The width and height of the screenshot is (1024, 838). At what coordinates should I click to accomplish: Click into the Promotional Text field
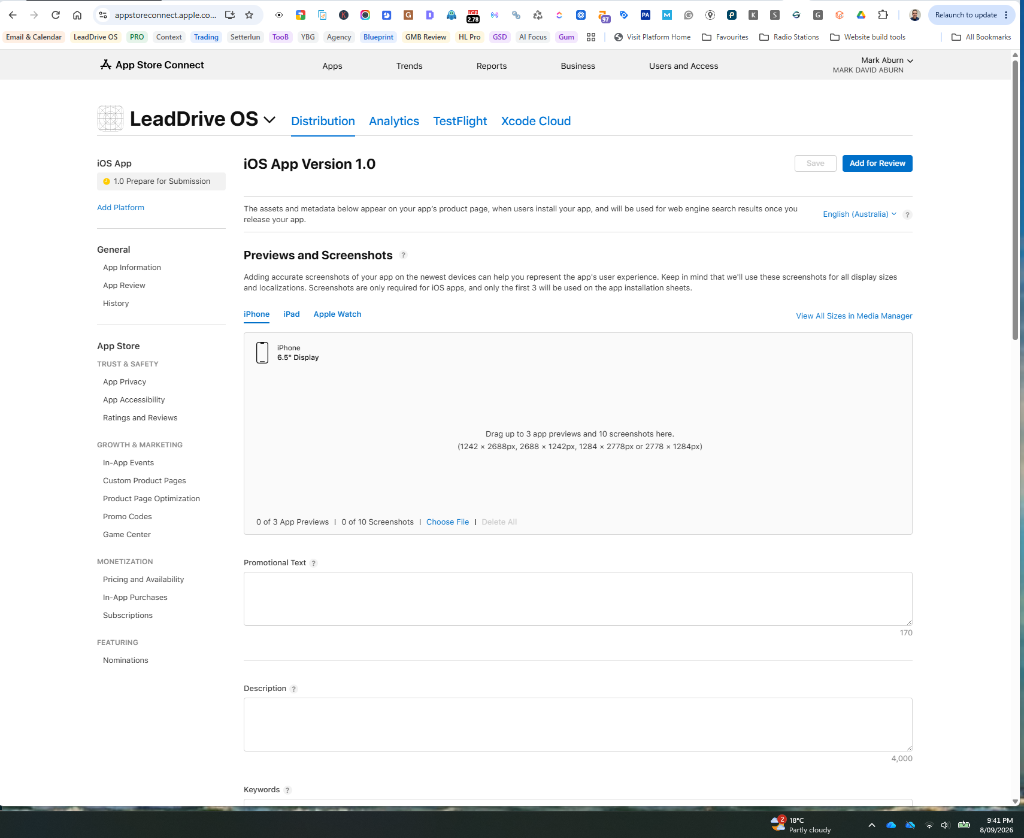tap(577, 599)
